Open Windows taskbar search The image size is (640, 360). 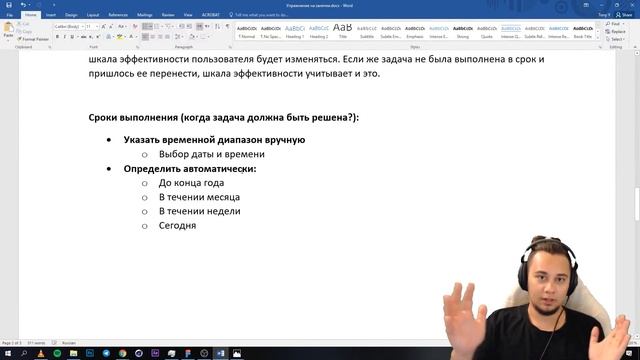24,353
